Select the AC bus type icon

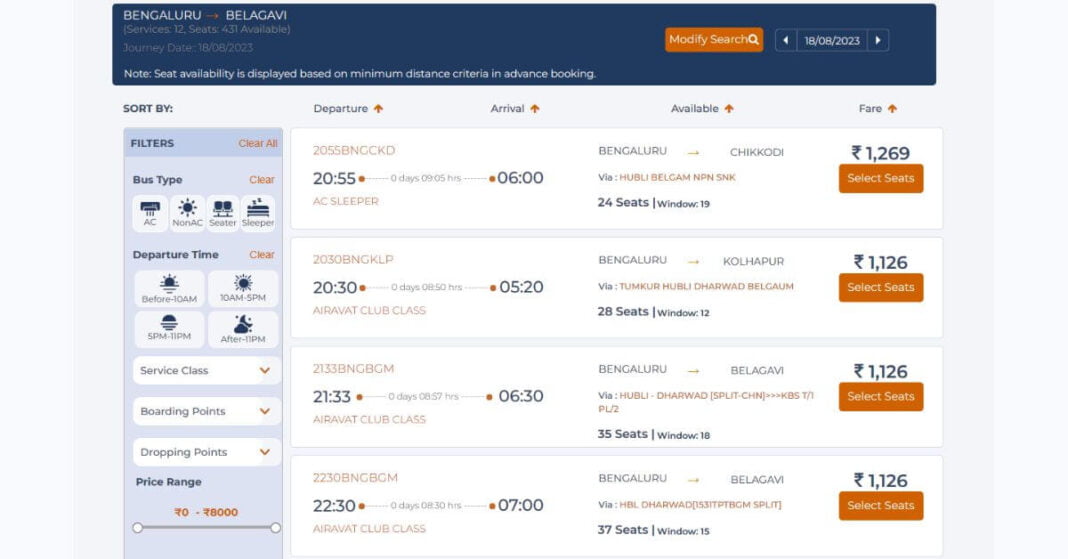click(x=150, y=212)
